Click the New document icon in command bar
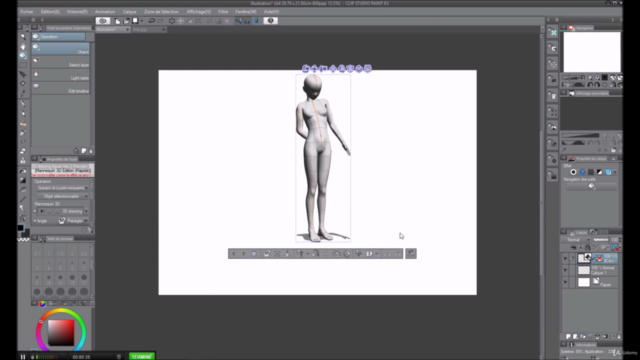Image resolution: width=640 pixels, height=360 pixels. point(118,21)
